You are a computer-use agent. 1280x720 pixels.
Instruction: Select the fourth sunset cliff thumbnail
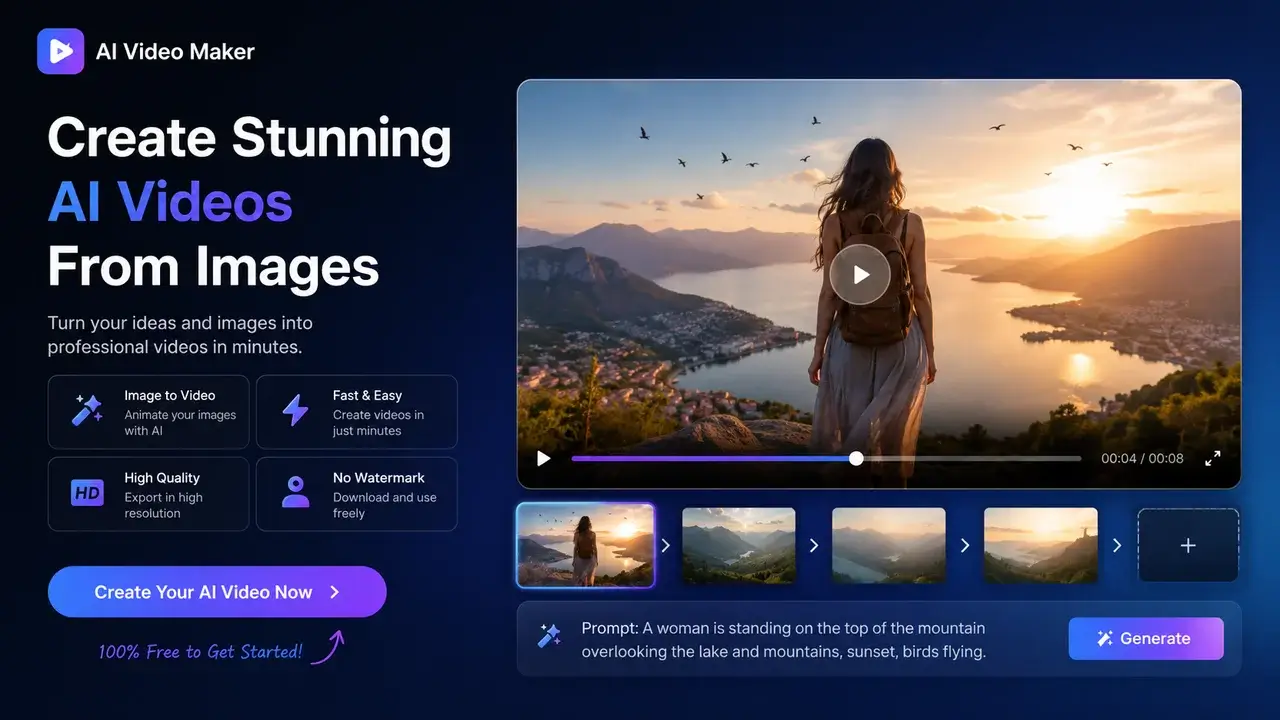[1041, 545]
